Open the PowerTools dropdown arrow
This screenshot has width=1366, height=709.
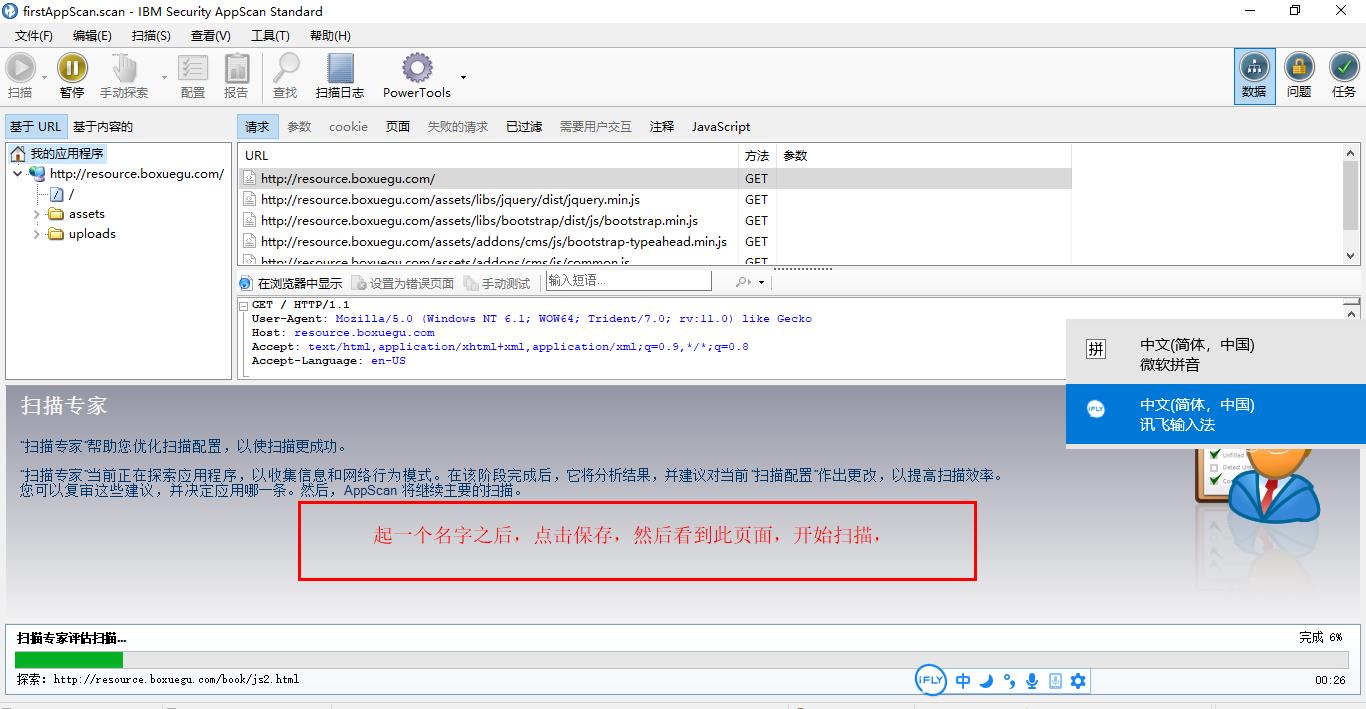(x=463, y=77)
